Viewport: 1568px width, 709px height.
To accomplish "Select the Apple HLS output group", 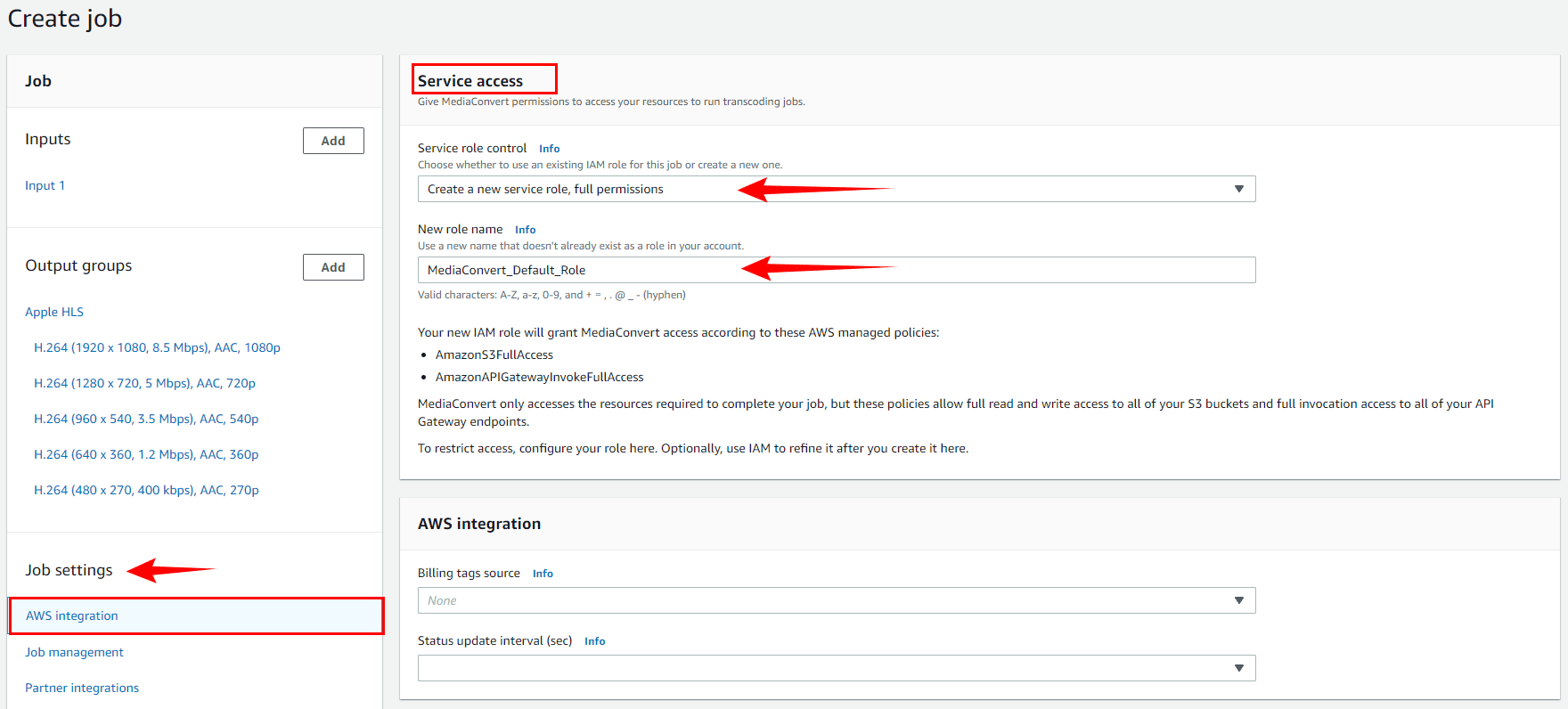I will [x=54, y=312].
